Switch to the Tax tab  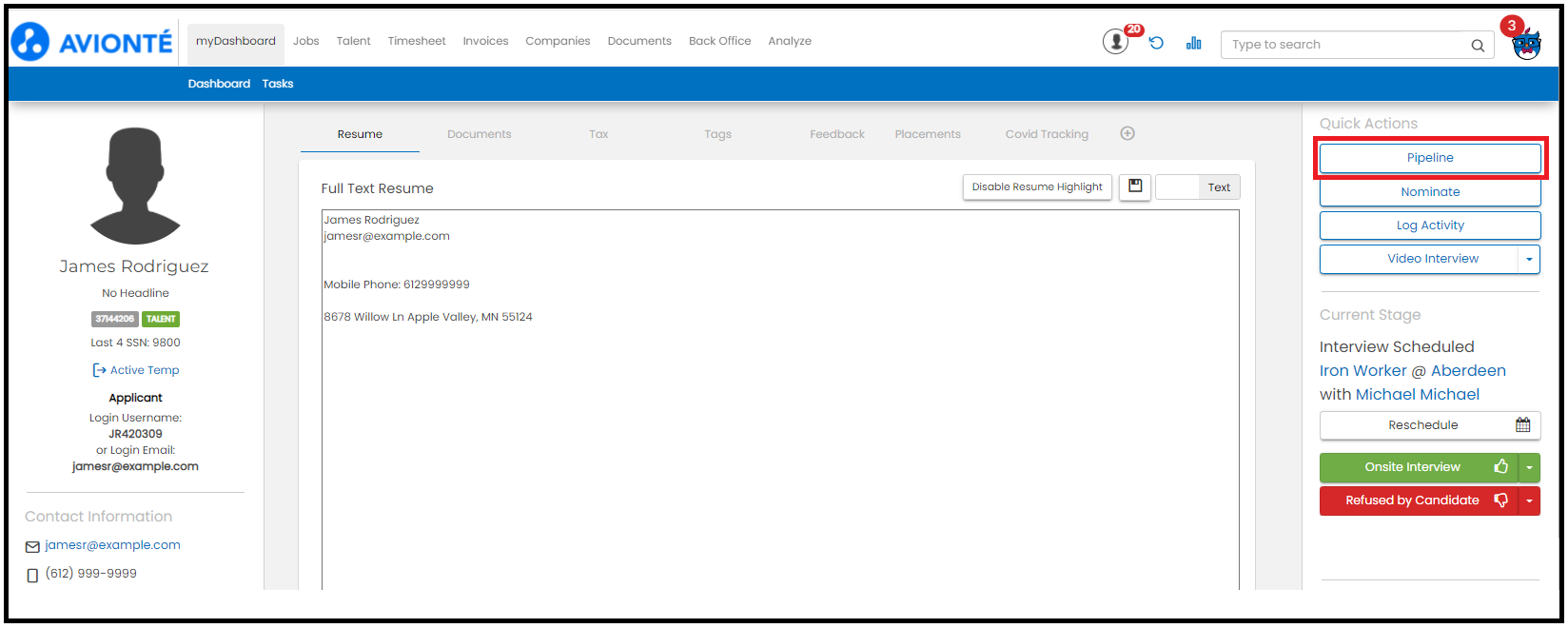[x=598, y=134]
